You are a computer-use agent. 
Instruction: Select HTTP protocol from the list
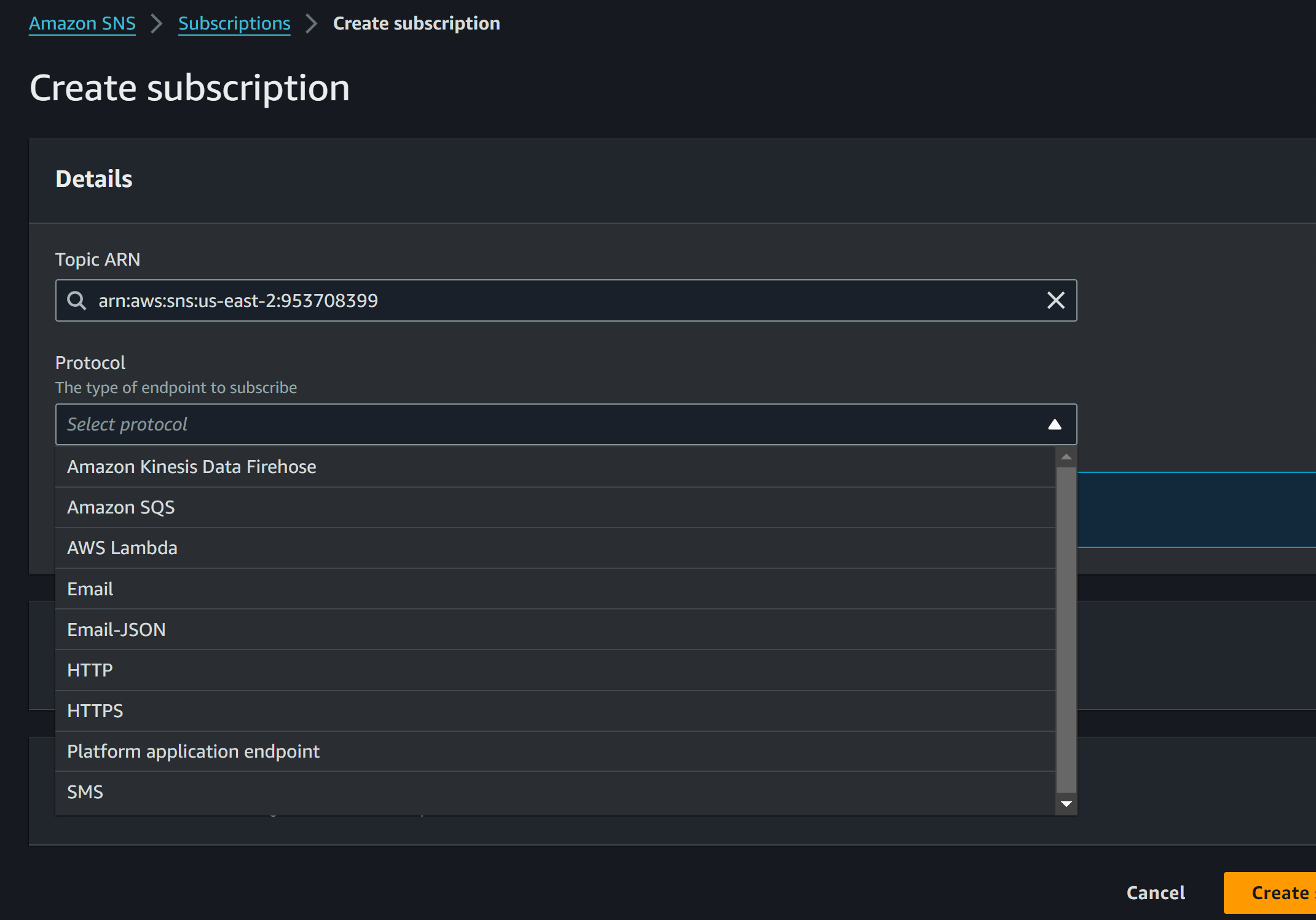[x=90, y=670]
